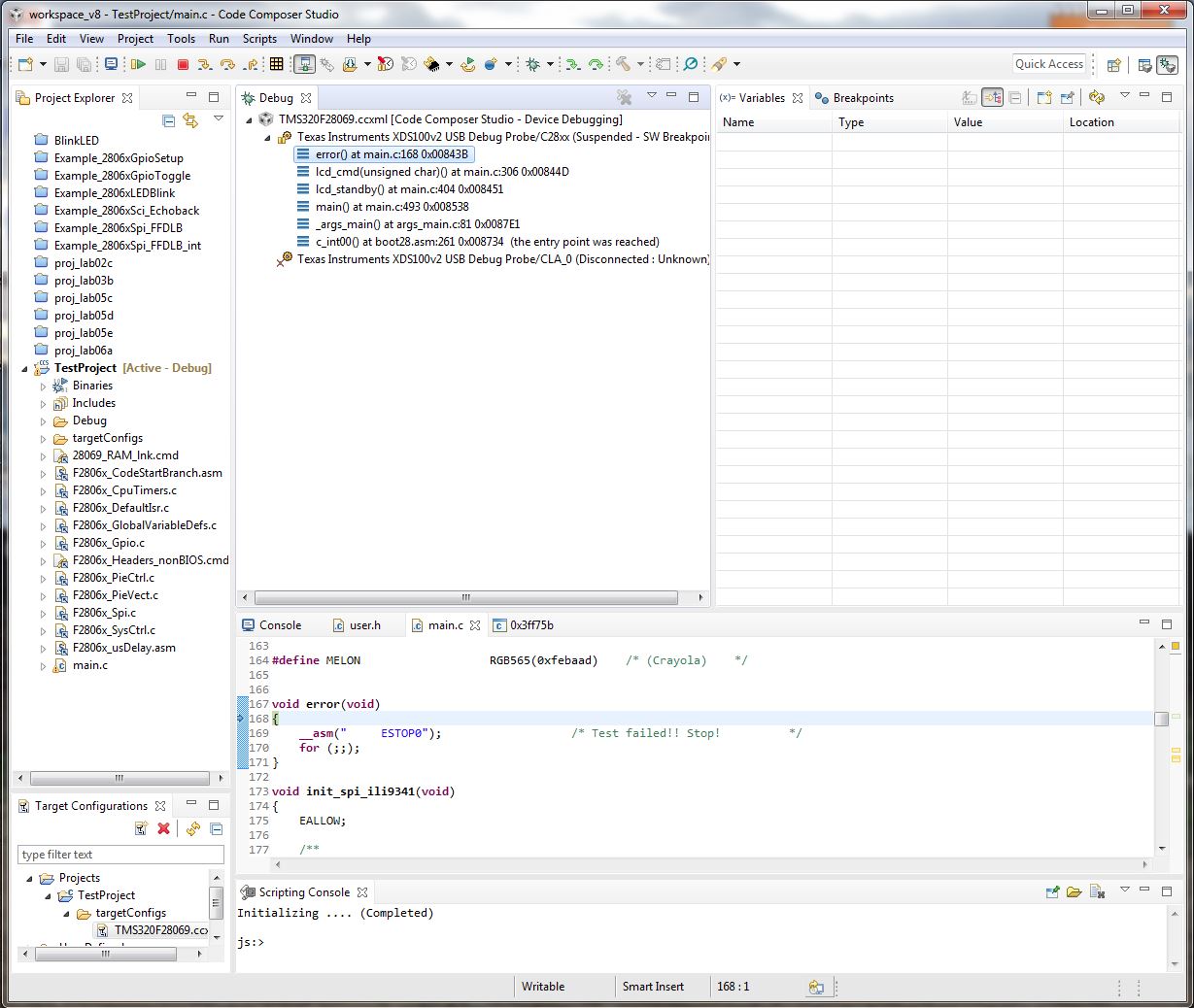Click the yellow refresh icon in Variables view
1194x1008 pixels.
(1097, 97)
